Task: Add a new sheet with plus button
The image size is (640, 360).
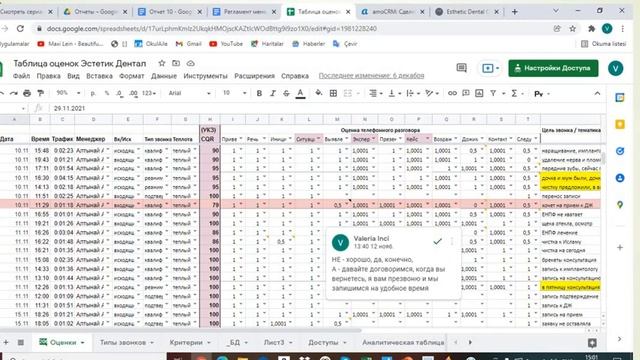Action: 6,342
